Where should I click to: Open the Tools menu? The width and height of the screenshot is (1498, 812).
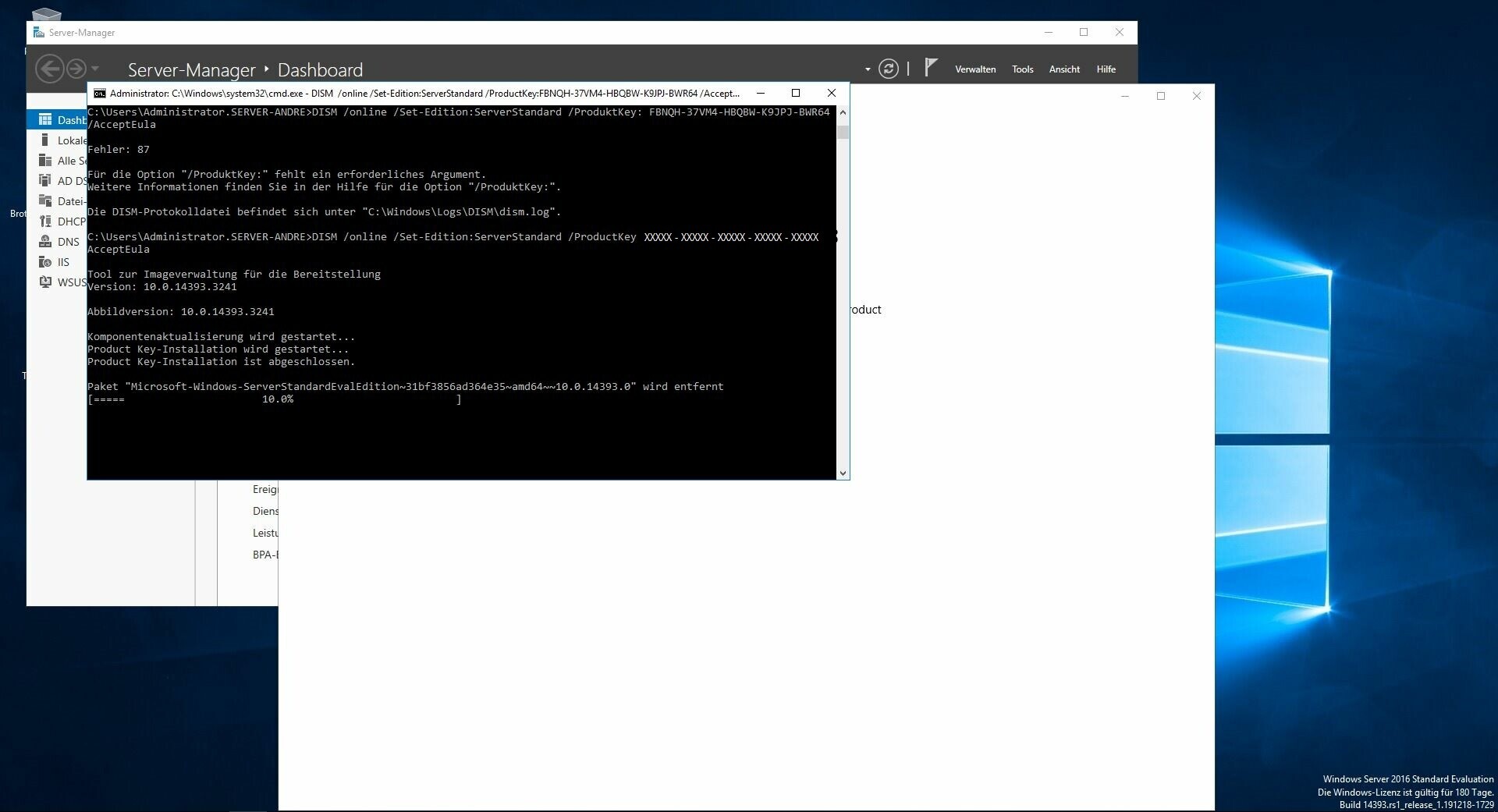point(1022,69)
